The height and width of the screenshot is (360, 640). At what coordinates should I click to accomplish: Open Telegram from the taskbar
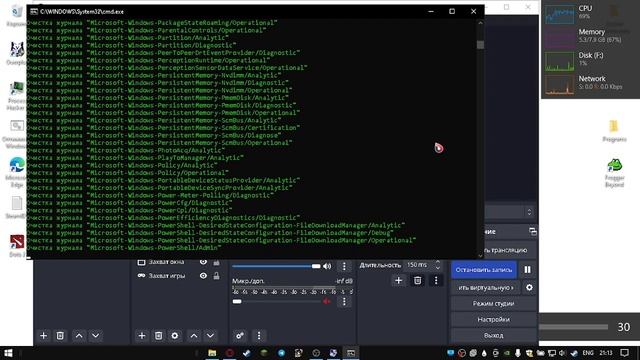point(281,353)
